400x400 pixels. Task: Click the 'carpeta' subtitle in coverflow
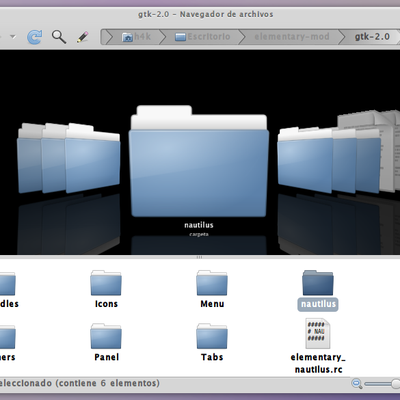pyautogui.click(x=199, y=234)
